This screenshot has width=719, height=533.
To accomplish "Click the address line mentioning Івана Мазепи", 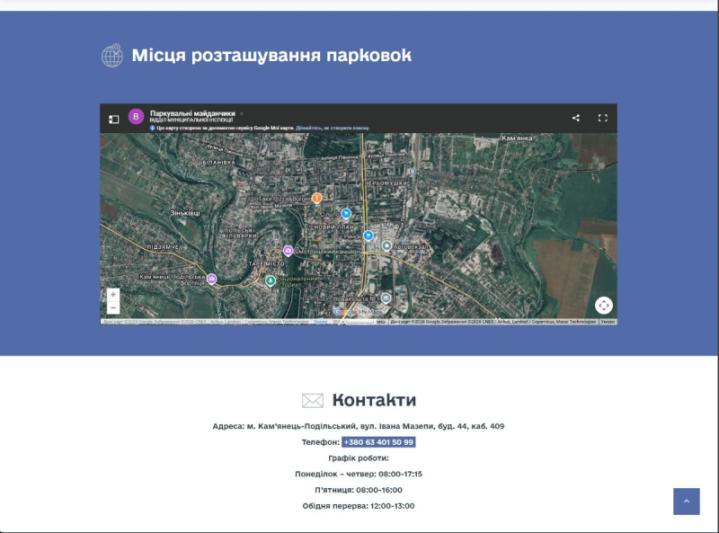I will (359, 426).
